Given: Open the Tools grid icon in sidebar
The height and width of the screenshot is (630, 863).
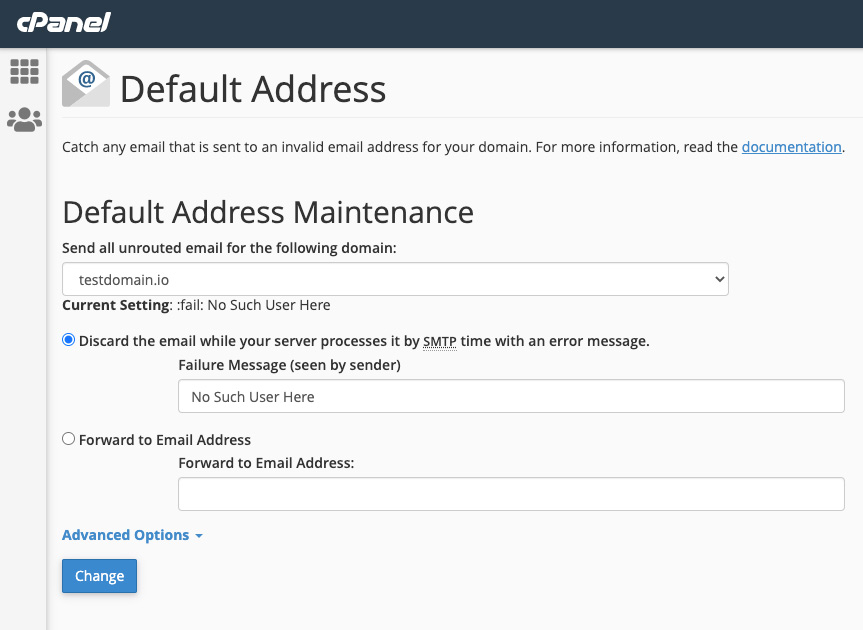Looking at the screenshot, I should pos(24,71).
